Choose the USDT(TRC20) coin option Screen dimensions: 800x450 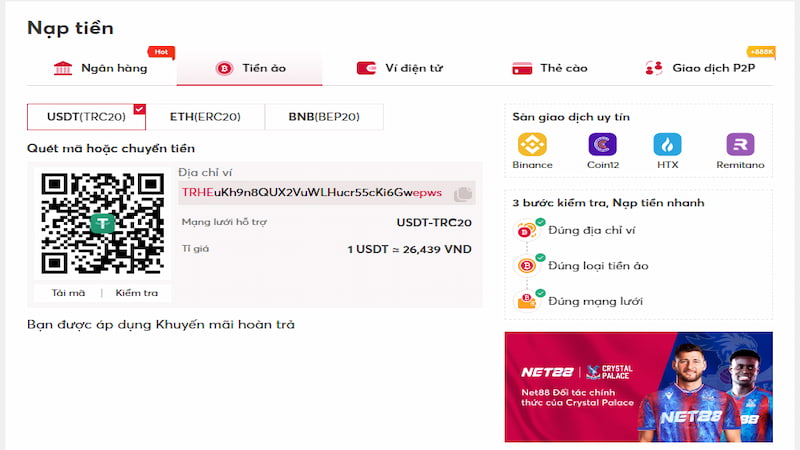pyautogui.click(x=86, y=117)
